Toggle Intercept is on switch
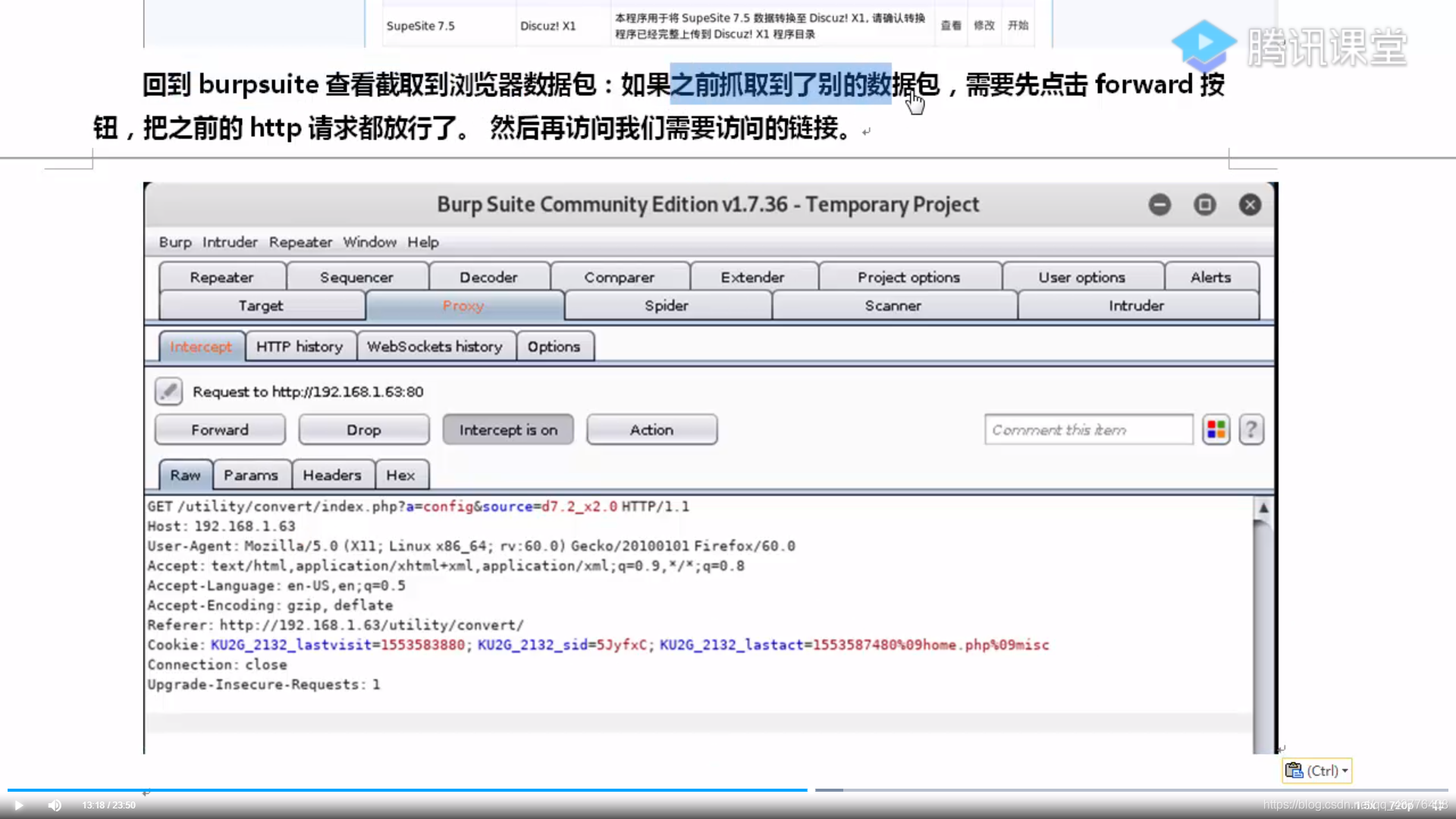This screenshot has width=1456, height=819. (x=508, y=430)
